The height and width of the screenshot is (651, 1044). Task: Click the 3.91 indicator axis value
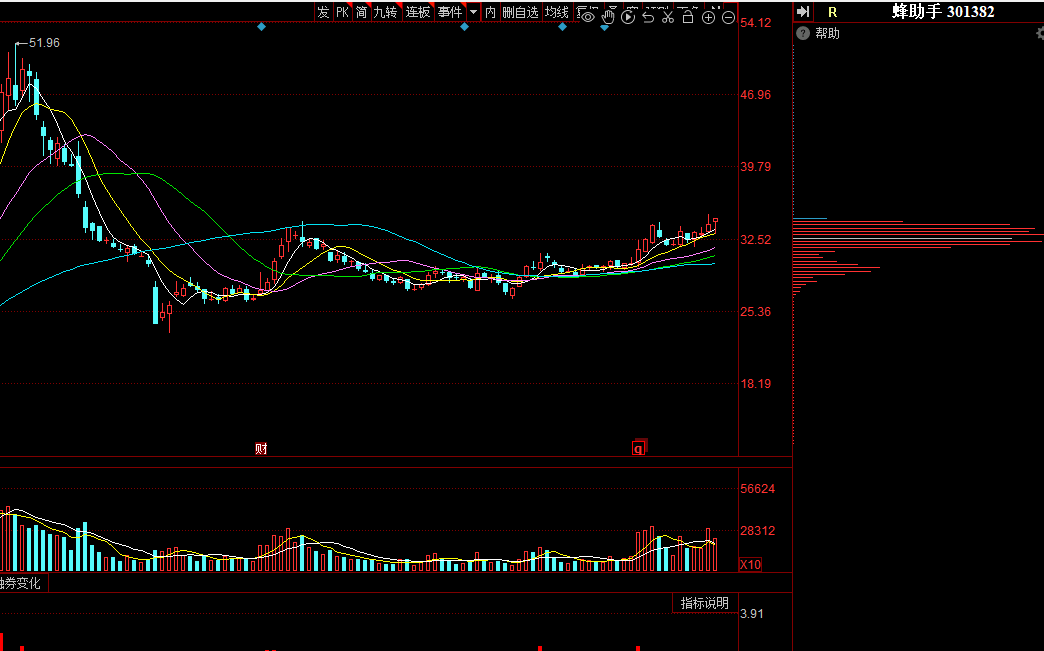click(x=752, y=614)
